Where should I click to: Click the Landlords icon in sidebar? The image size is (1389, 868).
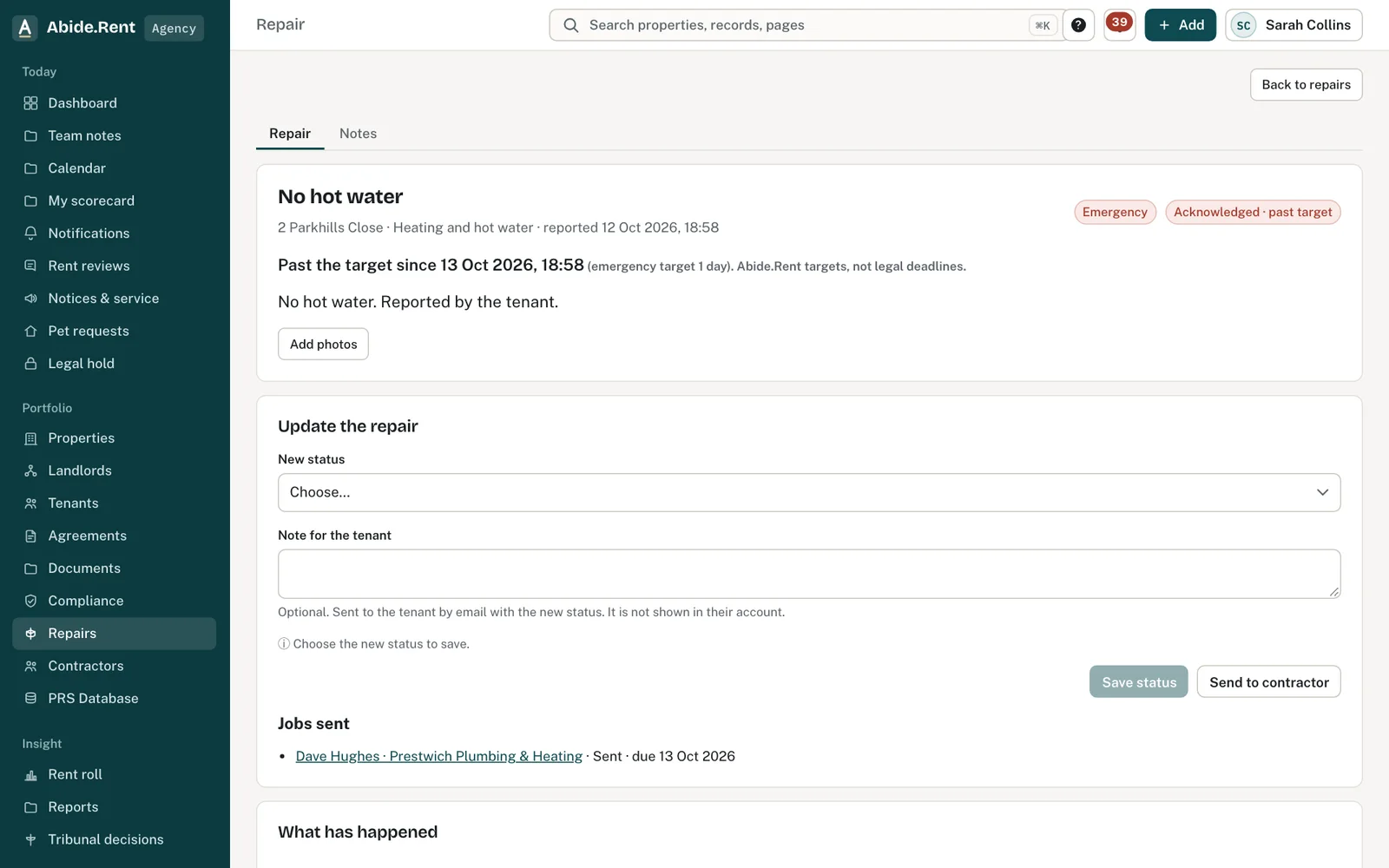coord(30,470)
